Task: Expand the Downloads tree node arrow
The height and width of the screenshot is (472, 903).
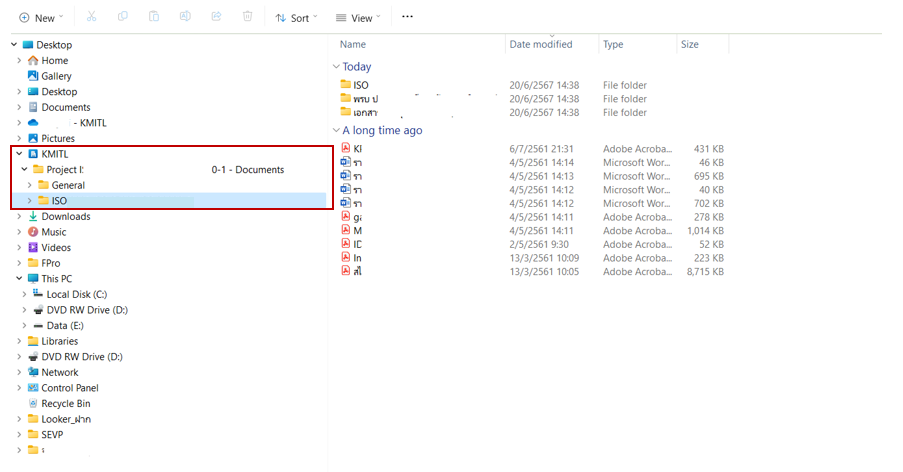Action: (x=18, y=217)
